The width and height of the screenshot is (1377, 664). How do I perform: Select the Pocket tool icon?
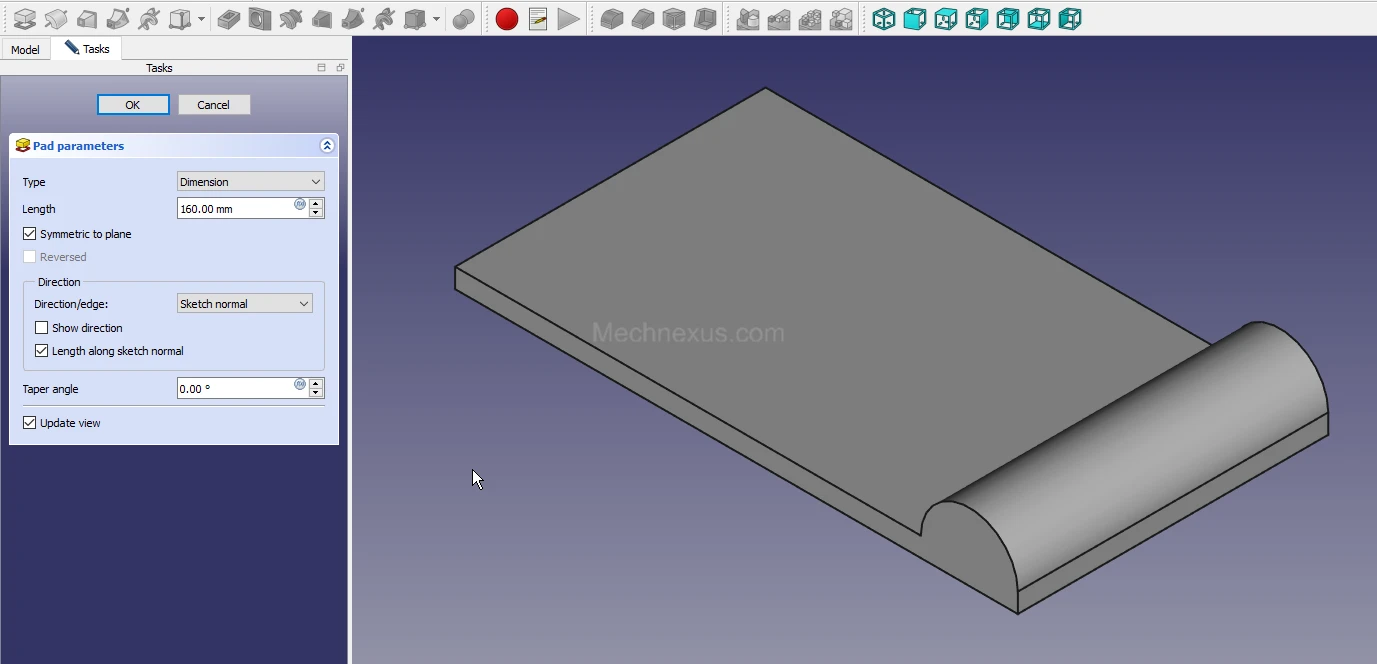coord(229,19)
